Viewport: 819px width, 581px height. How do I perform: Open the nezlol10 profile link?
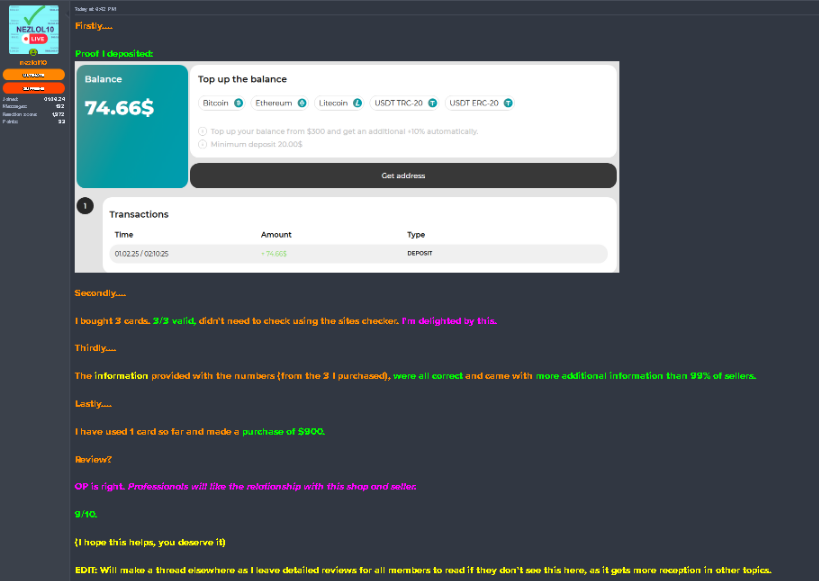[x=33, y=62]
